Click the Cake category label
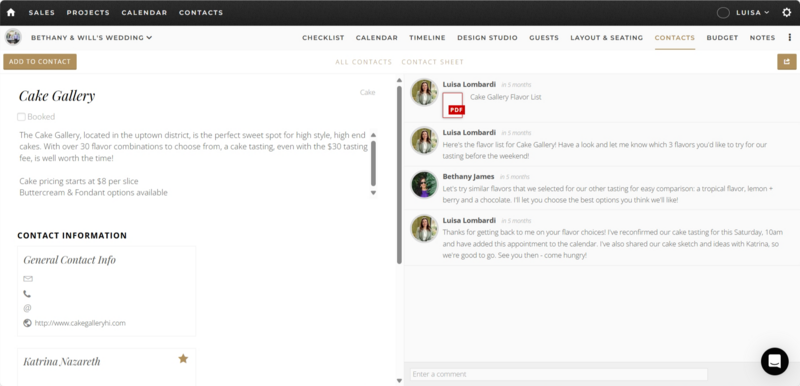Image resolution: width=800 pixels, height=386 pixels. [367, 92]
